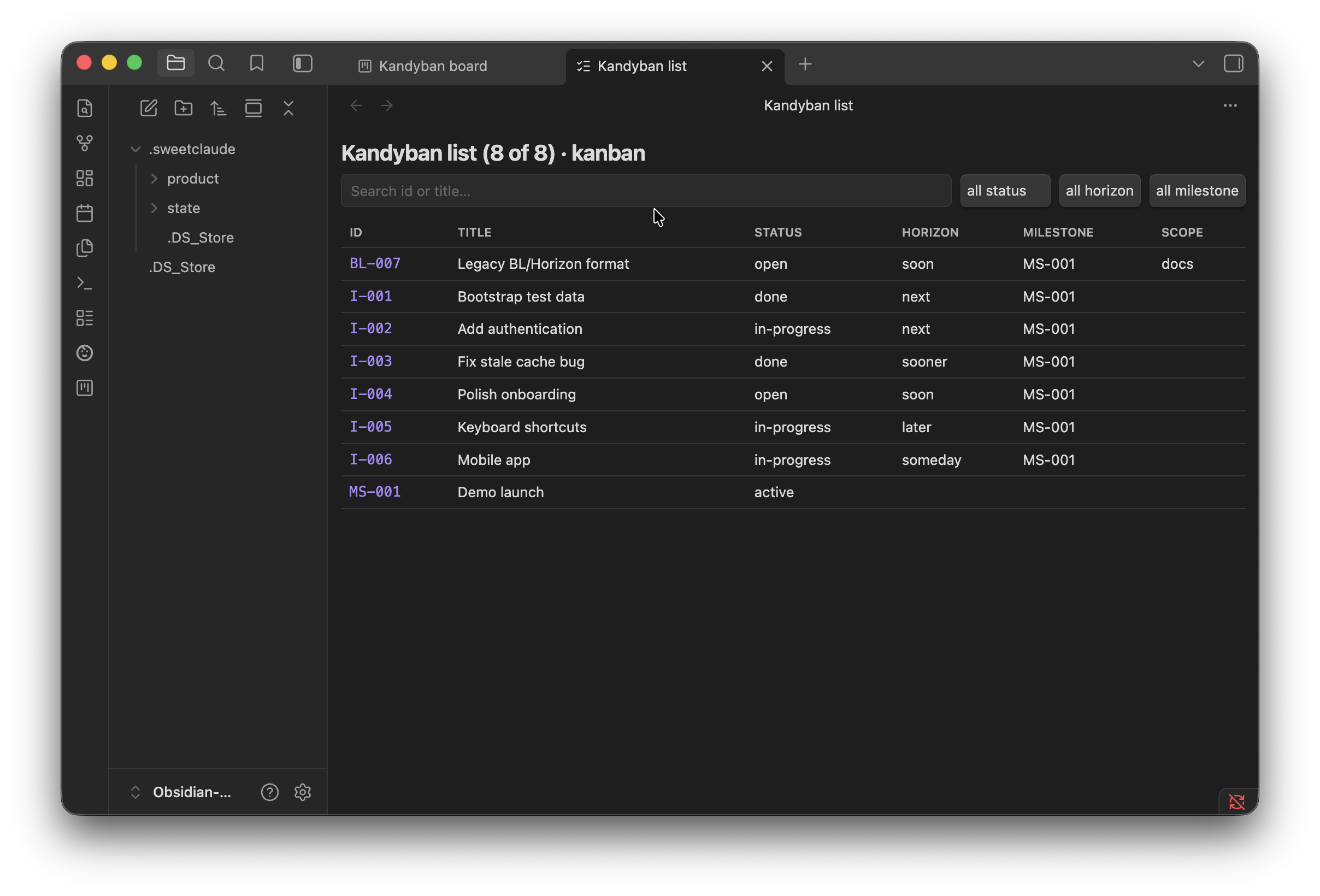Toggle the left sidebar icon
The width and height of the screenshot is (1320, 896).
[x=302, y=63]
